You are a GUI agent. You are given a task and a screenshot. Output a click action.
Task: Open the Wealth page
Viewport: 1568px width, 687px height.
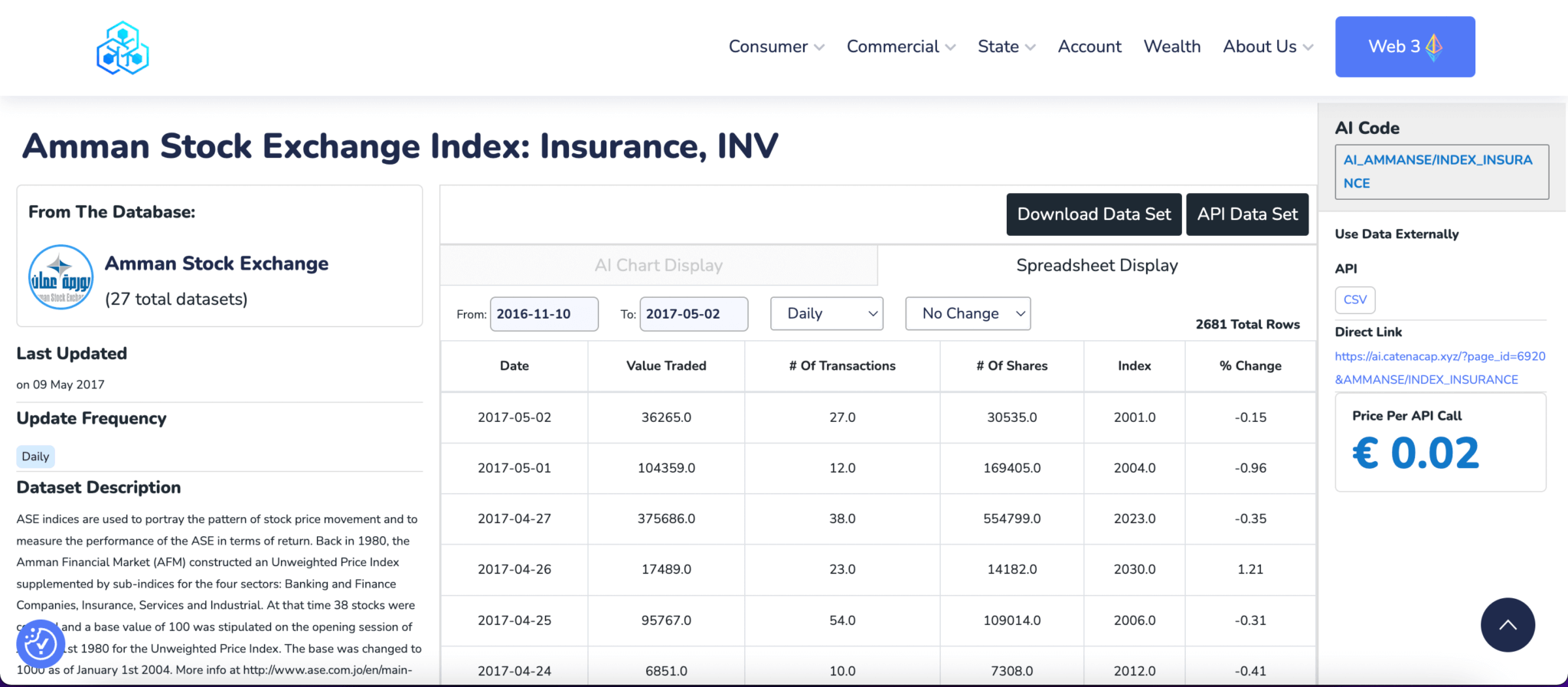tap(1171, 47)
